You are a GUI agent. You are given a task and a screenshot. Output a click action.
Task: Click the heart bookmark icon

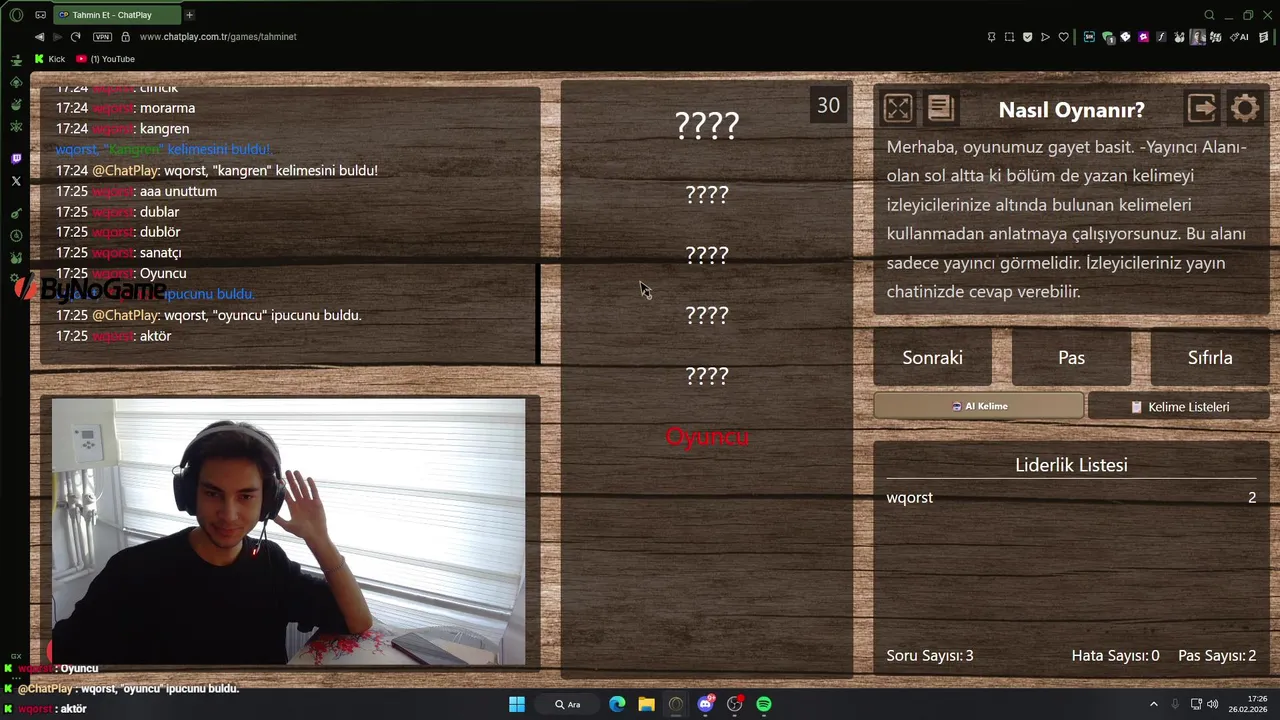(x=1063, y=37)
